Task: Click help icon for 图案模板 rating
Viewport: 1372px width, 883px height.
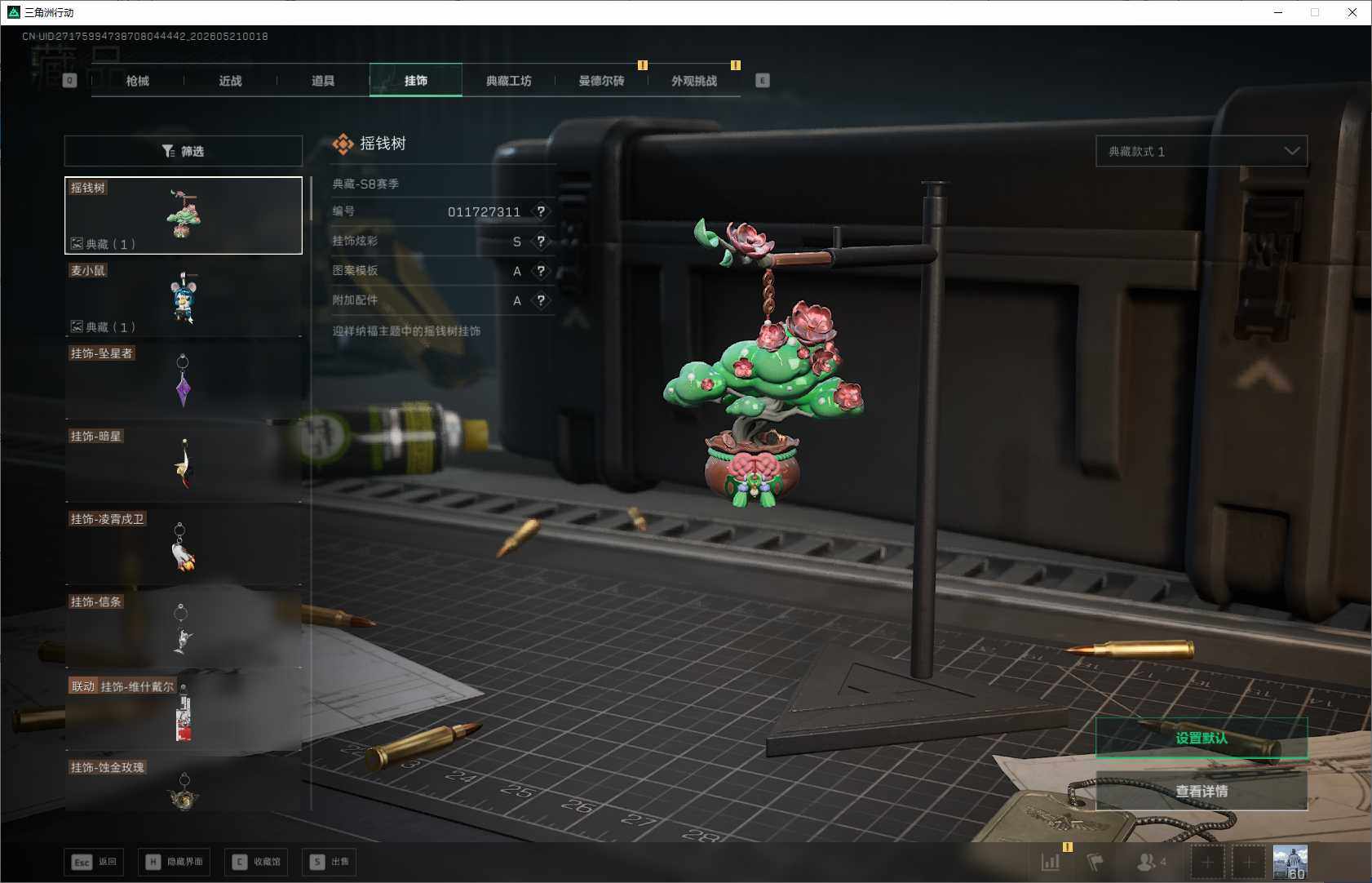Action: (541, 271)
